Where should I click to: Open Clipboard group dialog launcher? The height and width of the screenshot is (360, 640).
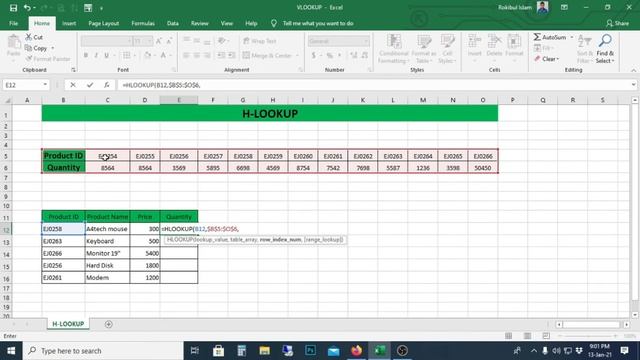tap(73, 70)
